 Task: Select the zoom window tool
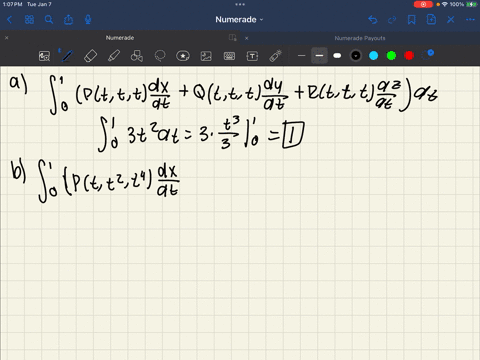tap(44, 56)
